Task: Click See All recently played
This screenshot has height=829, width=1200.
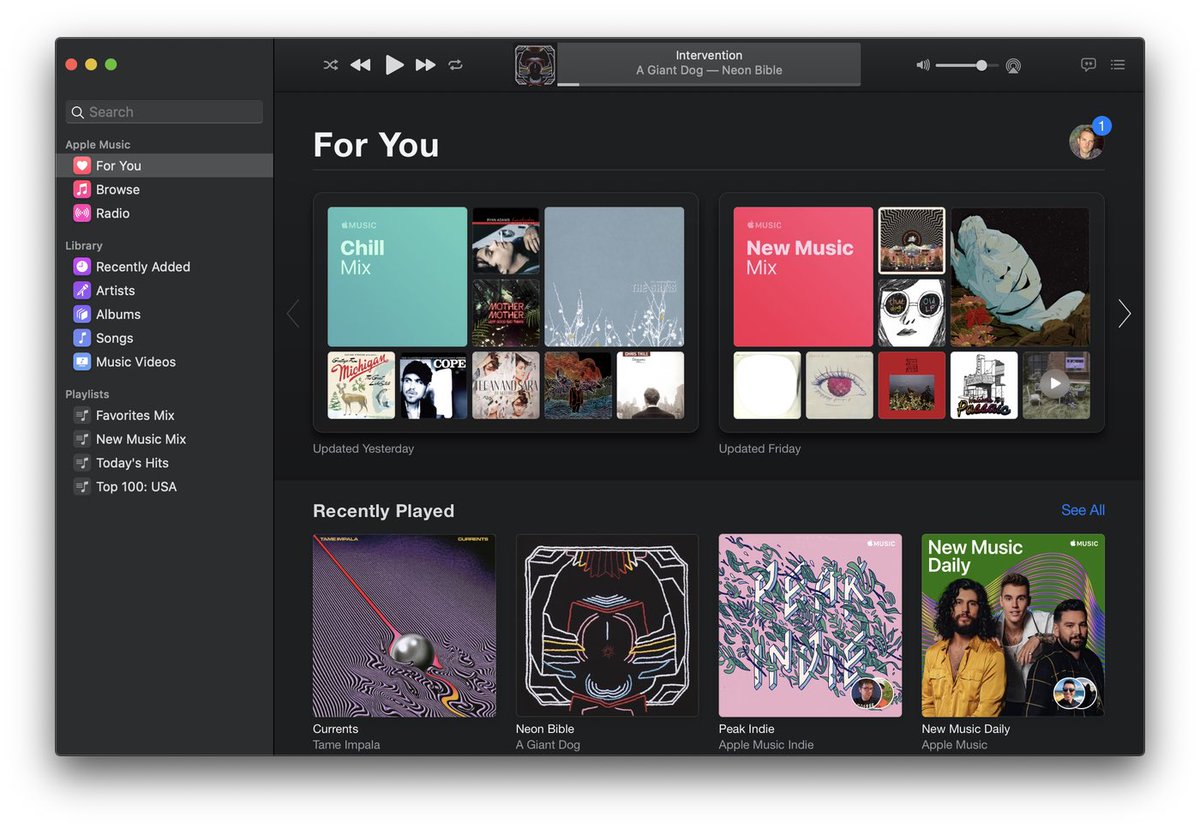Action: [1083, 510]
